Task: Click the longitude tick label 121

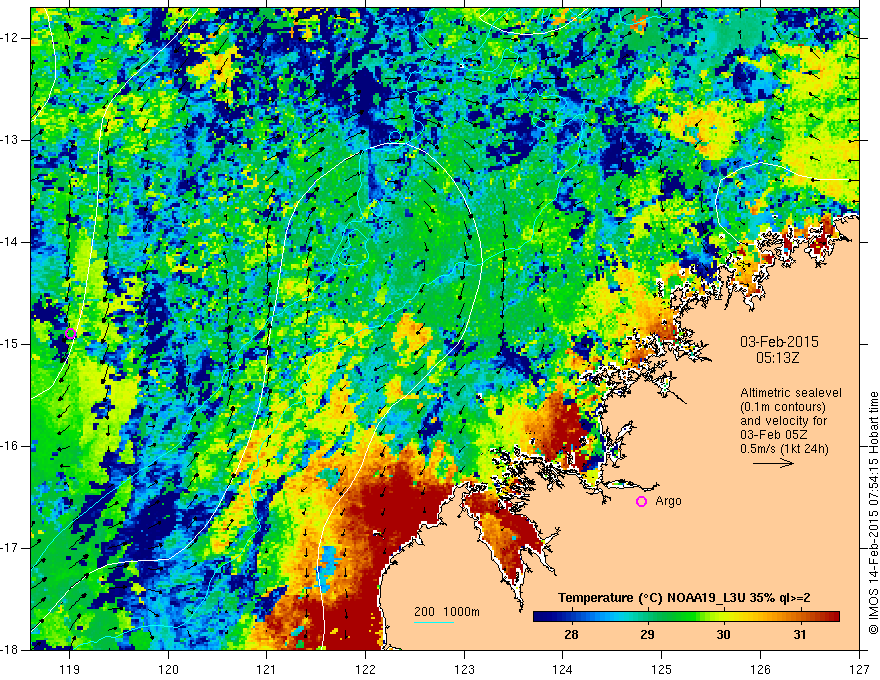Action: click(x=267, y=669)
